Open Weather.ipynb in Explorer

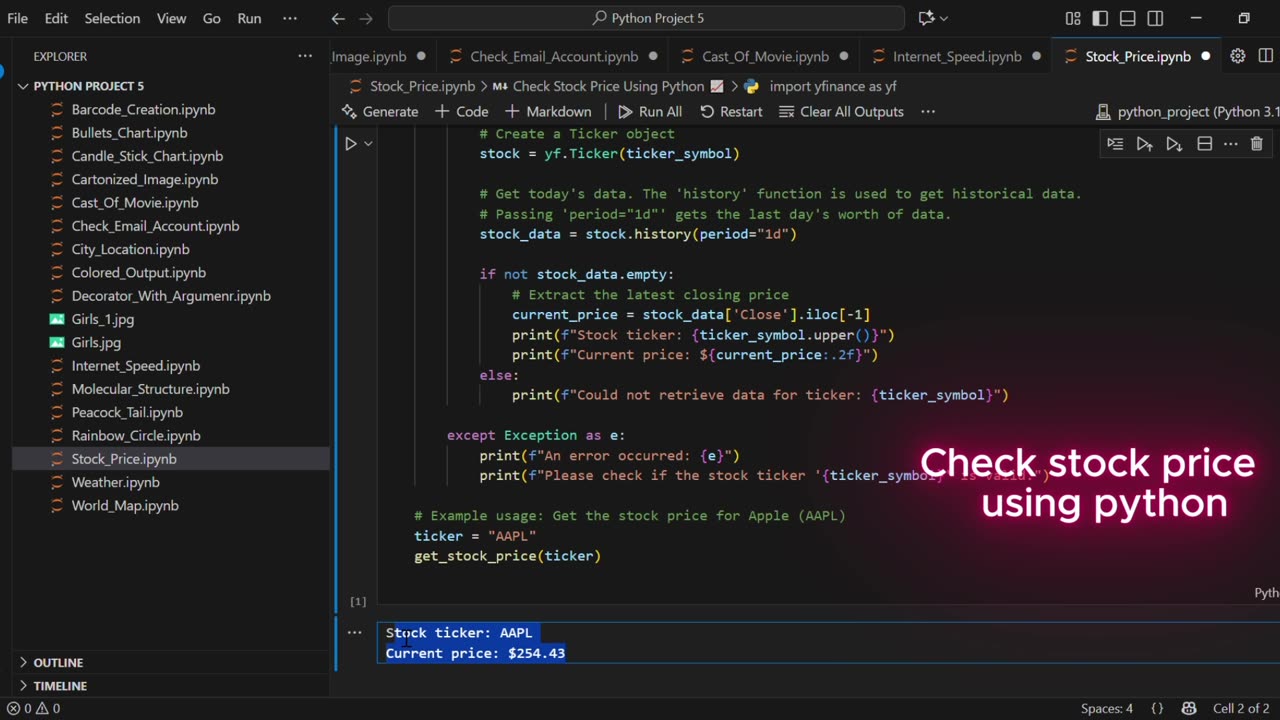[115, 482]
